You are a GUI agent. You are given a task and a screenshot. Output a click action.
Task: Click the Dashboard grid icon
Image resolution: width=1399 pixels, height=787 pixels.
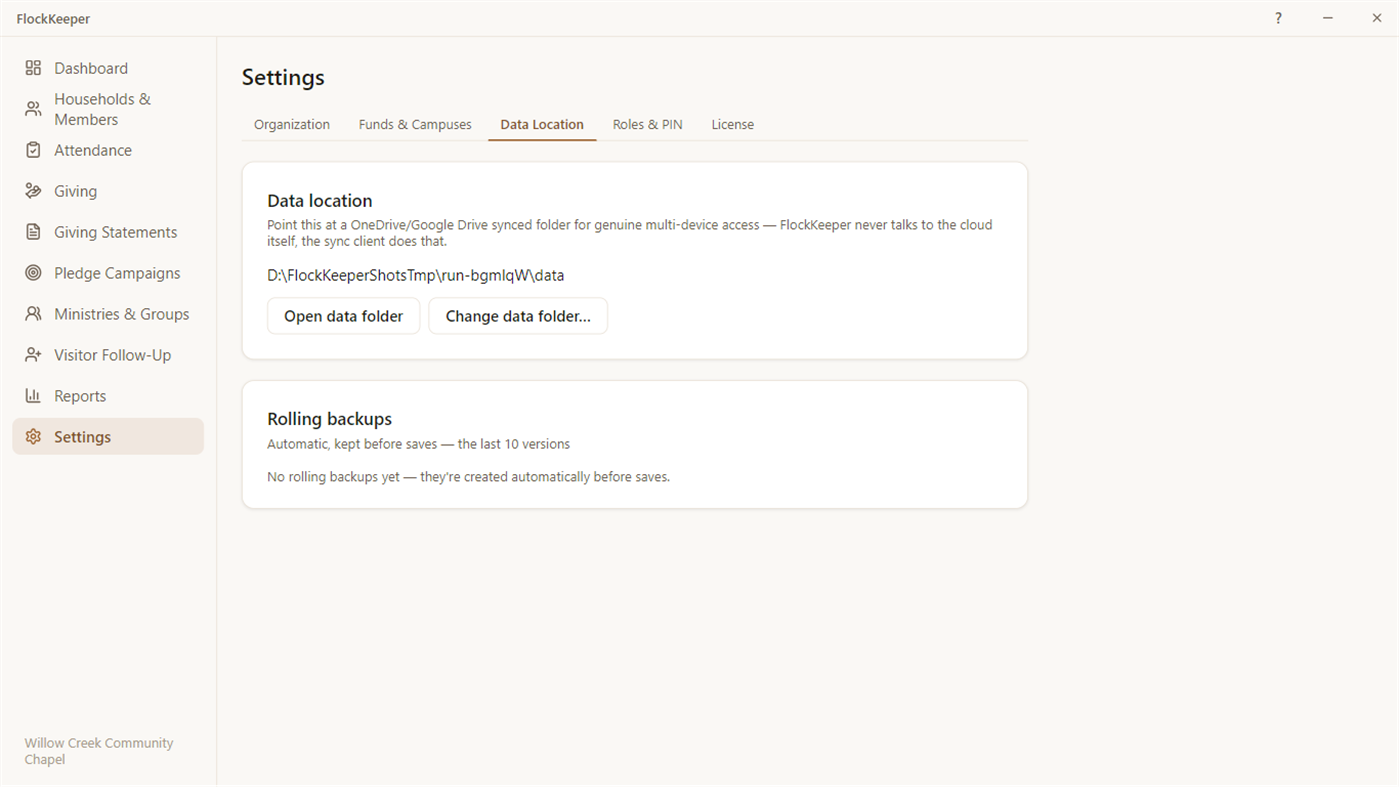coord(33,68)
